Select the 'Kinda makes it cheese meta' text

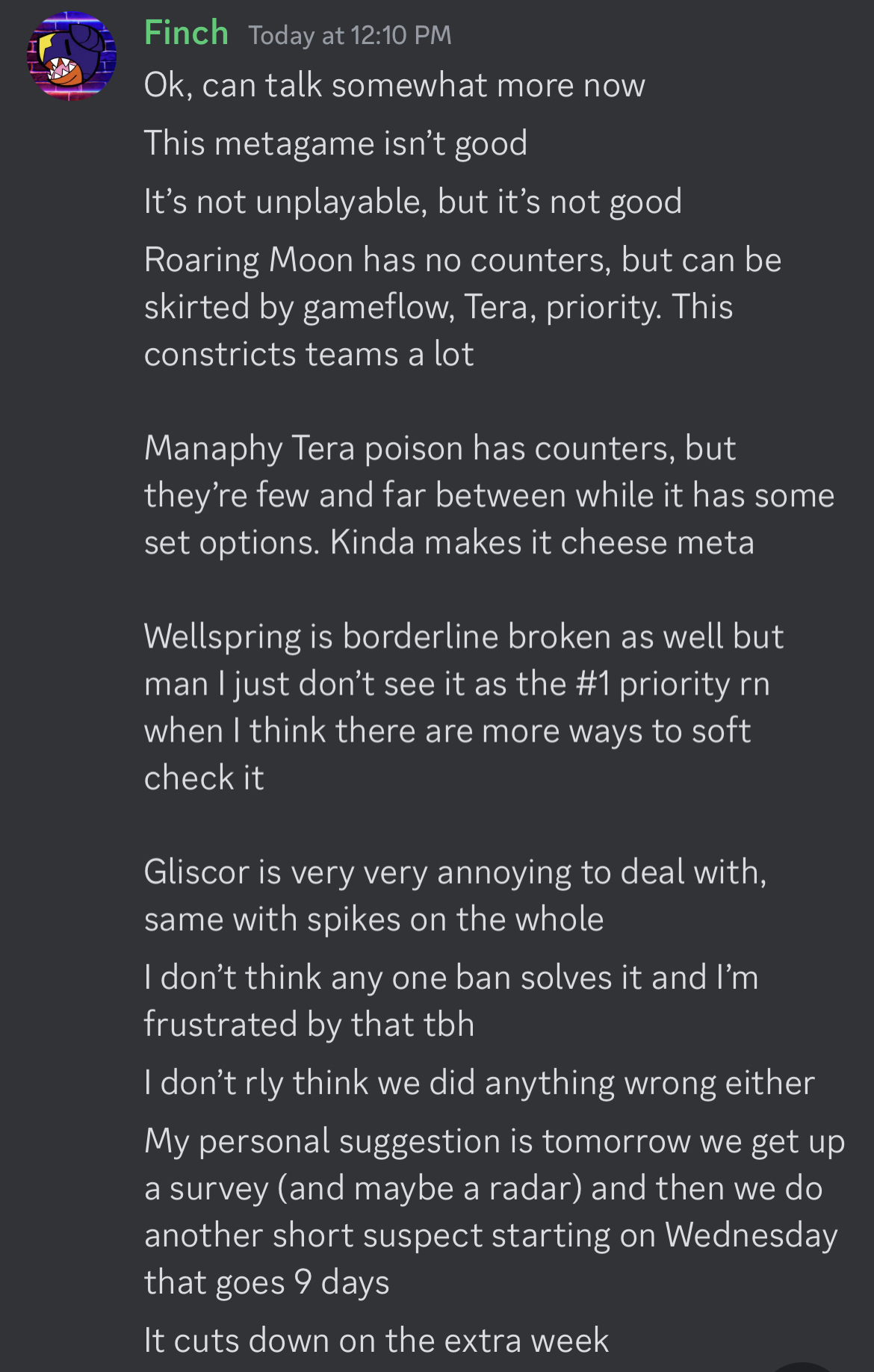[542, 542]
